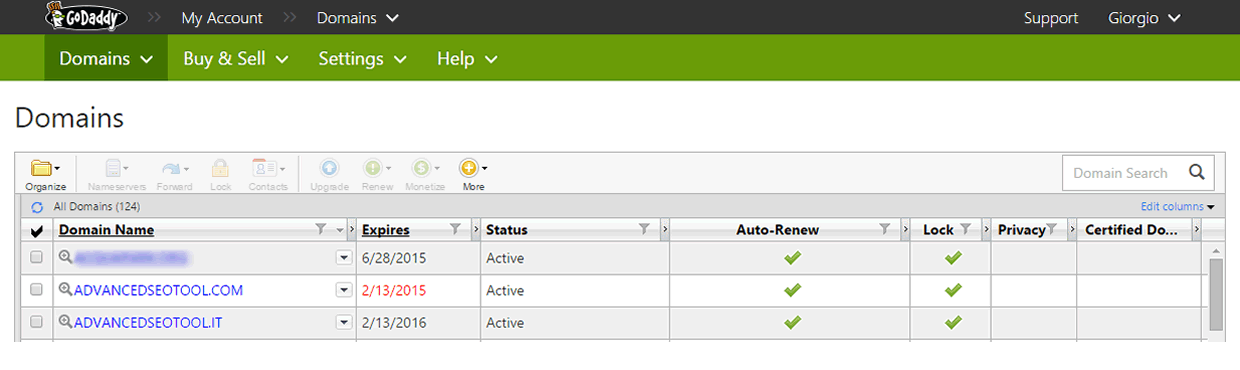
Task: Click the filter icon in Auto-Renew column
Action: click(884, 229)
